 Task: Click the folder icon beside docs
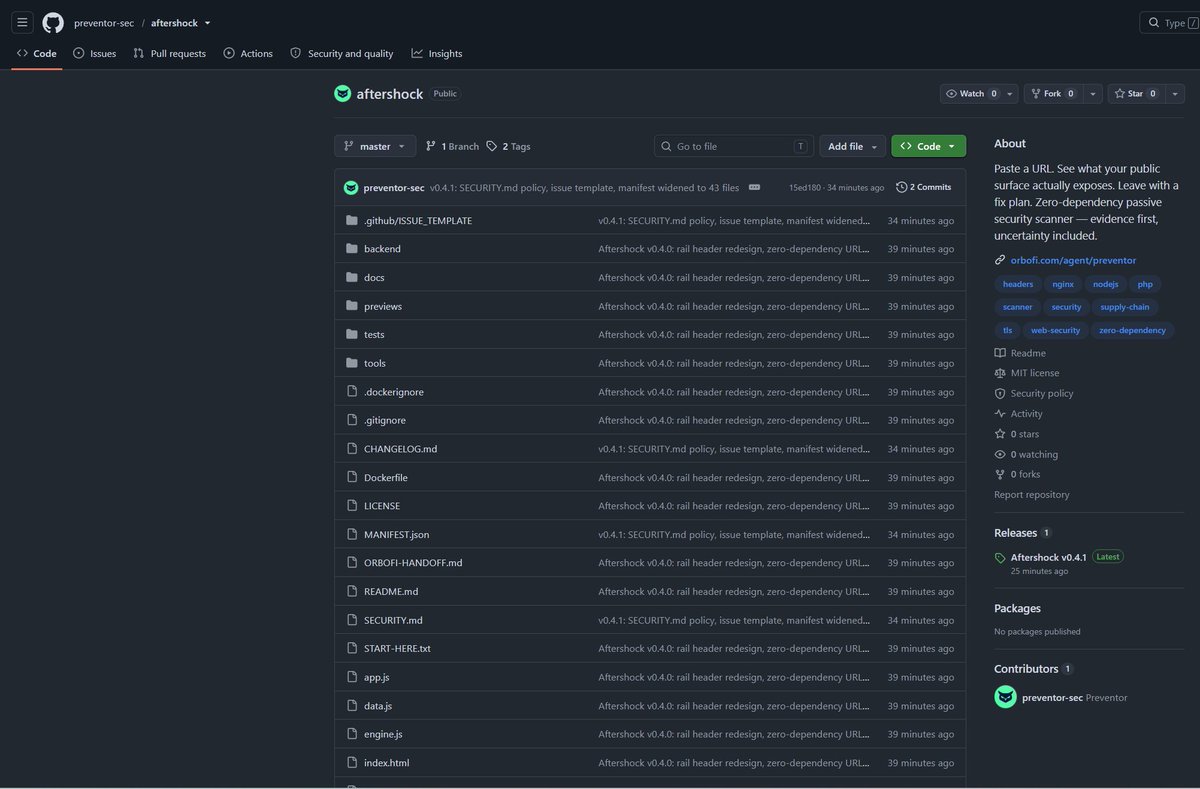coord(352,277)
